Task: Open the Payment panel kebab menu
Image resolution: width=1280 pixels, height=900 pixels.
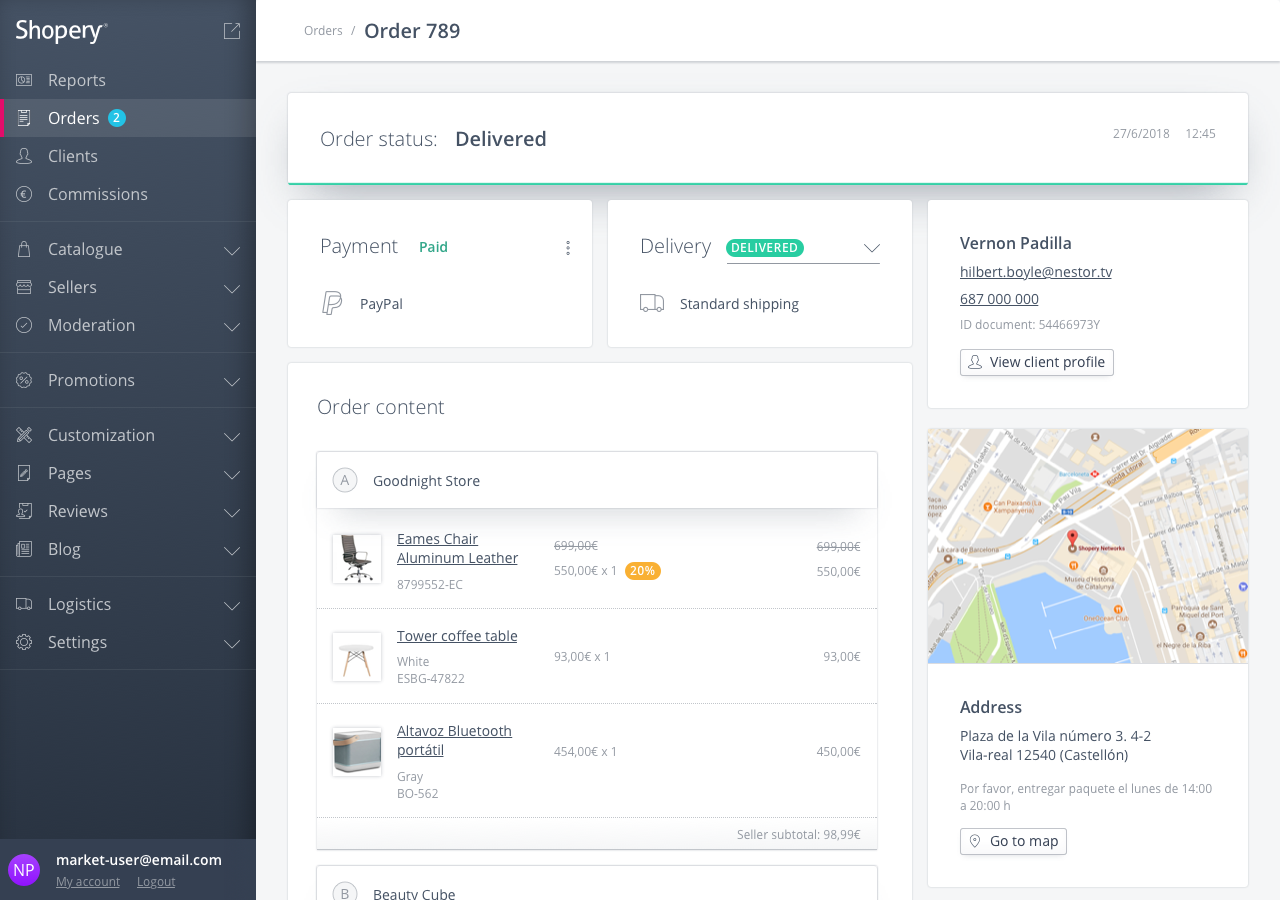Action: pos(568,247)
